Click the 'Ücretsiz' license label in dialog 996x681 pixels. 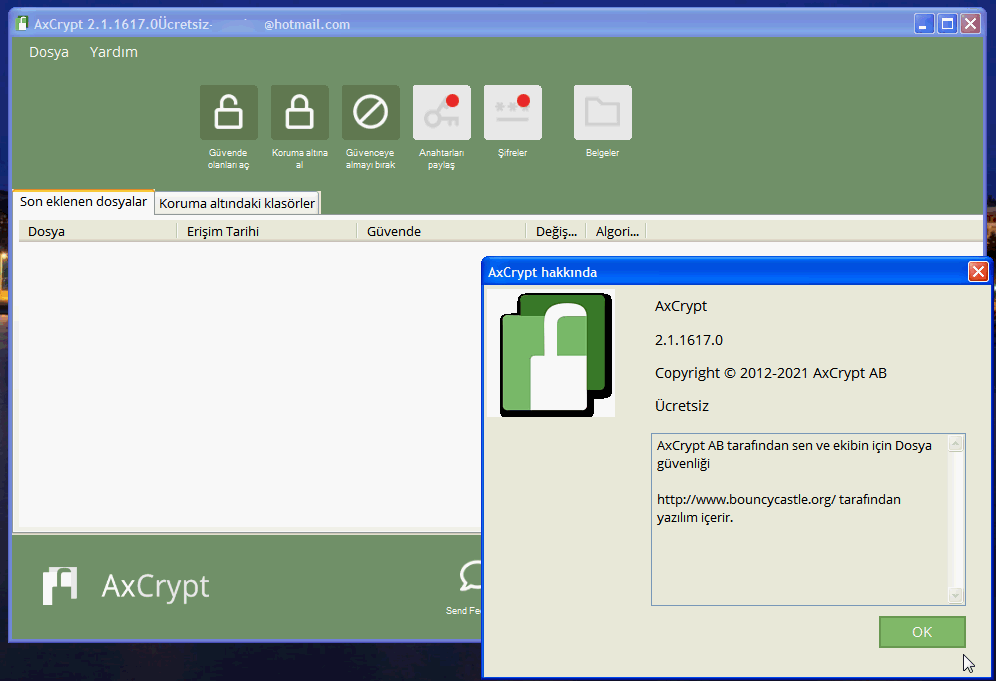click(x=682, y=406)
